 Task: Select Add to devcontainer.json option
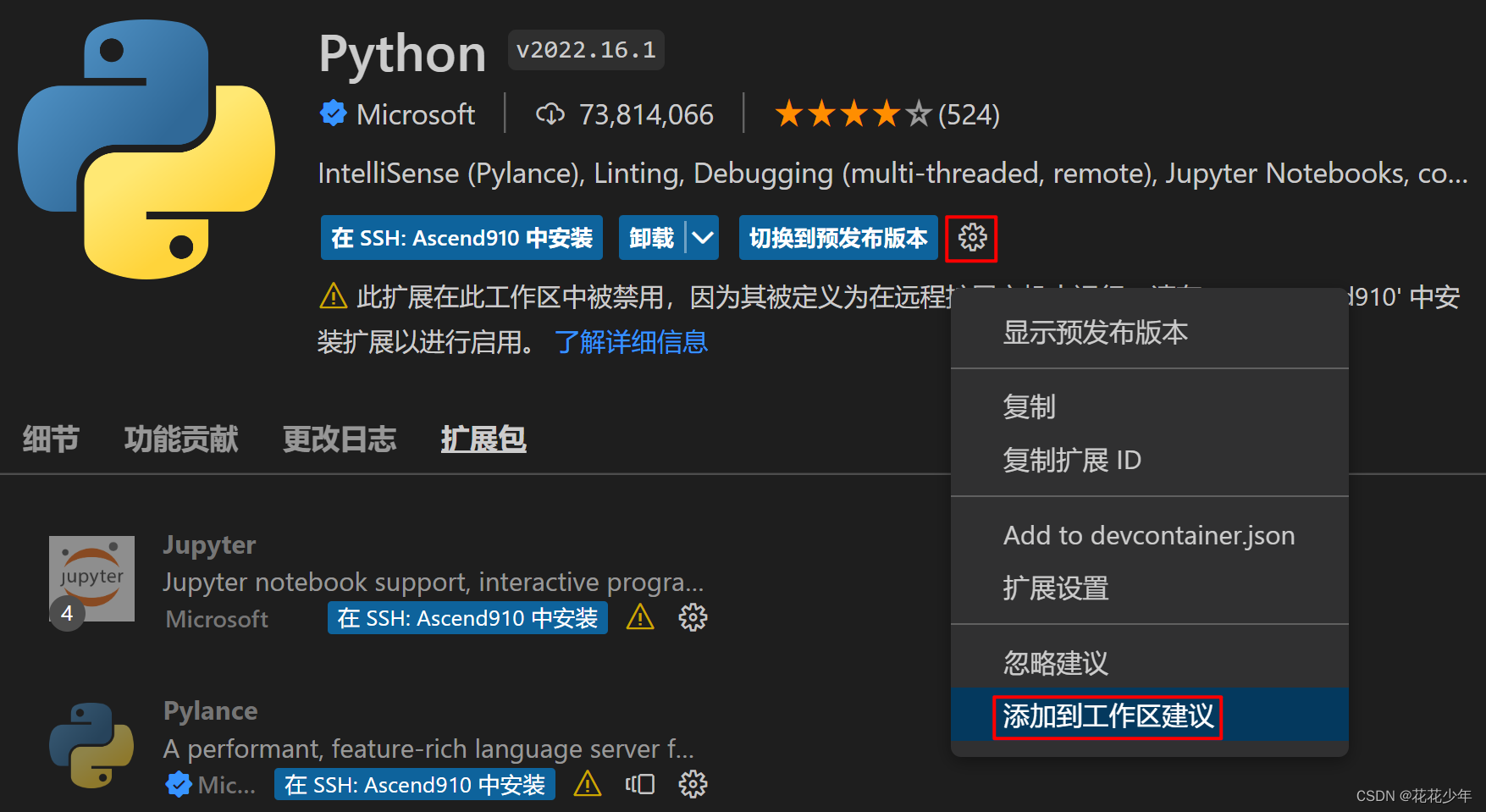(1149, 535)
